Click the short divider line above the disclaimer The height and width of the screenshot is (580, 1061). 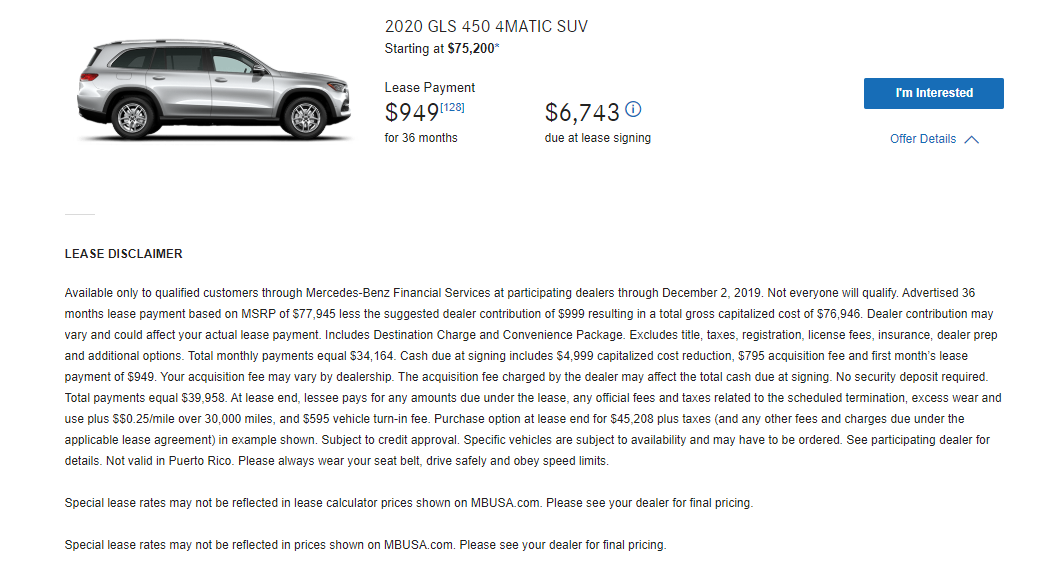point(80,214)
